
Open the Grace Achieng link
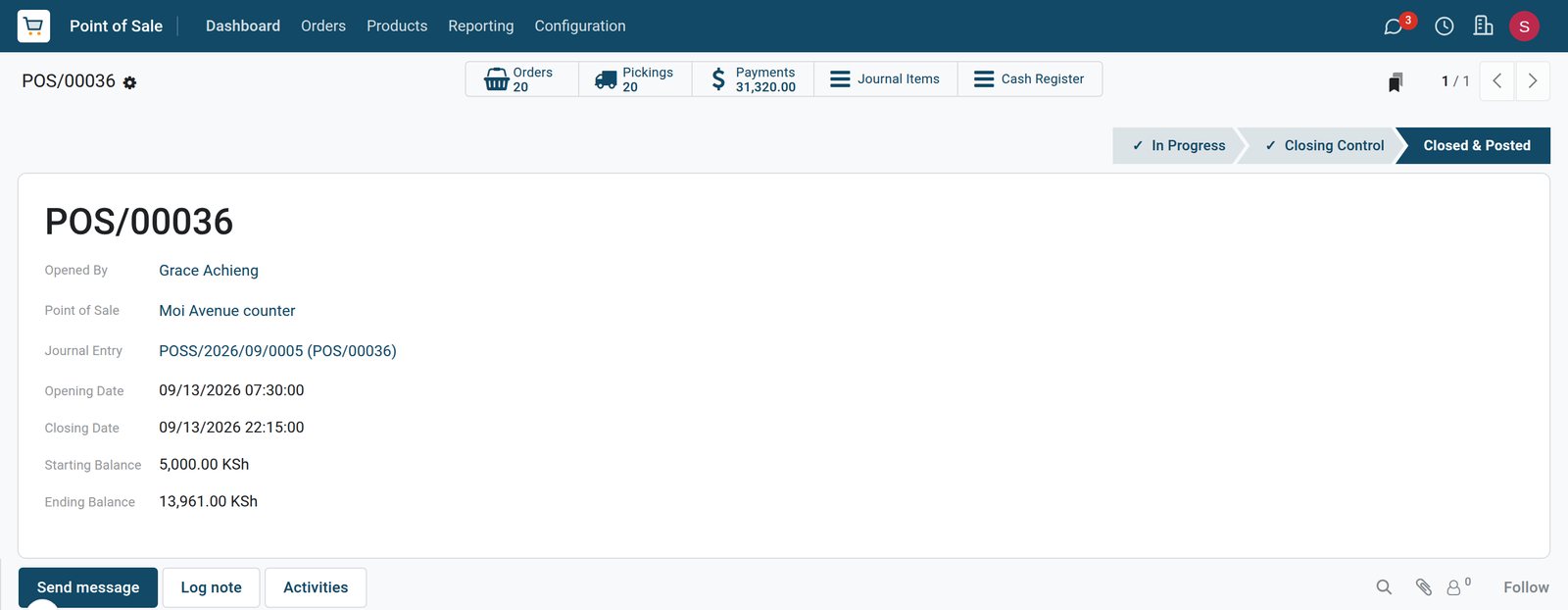[209, 271]
